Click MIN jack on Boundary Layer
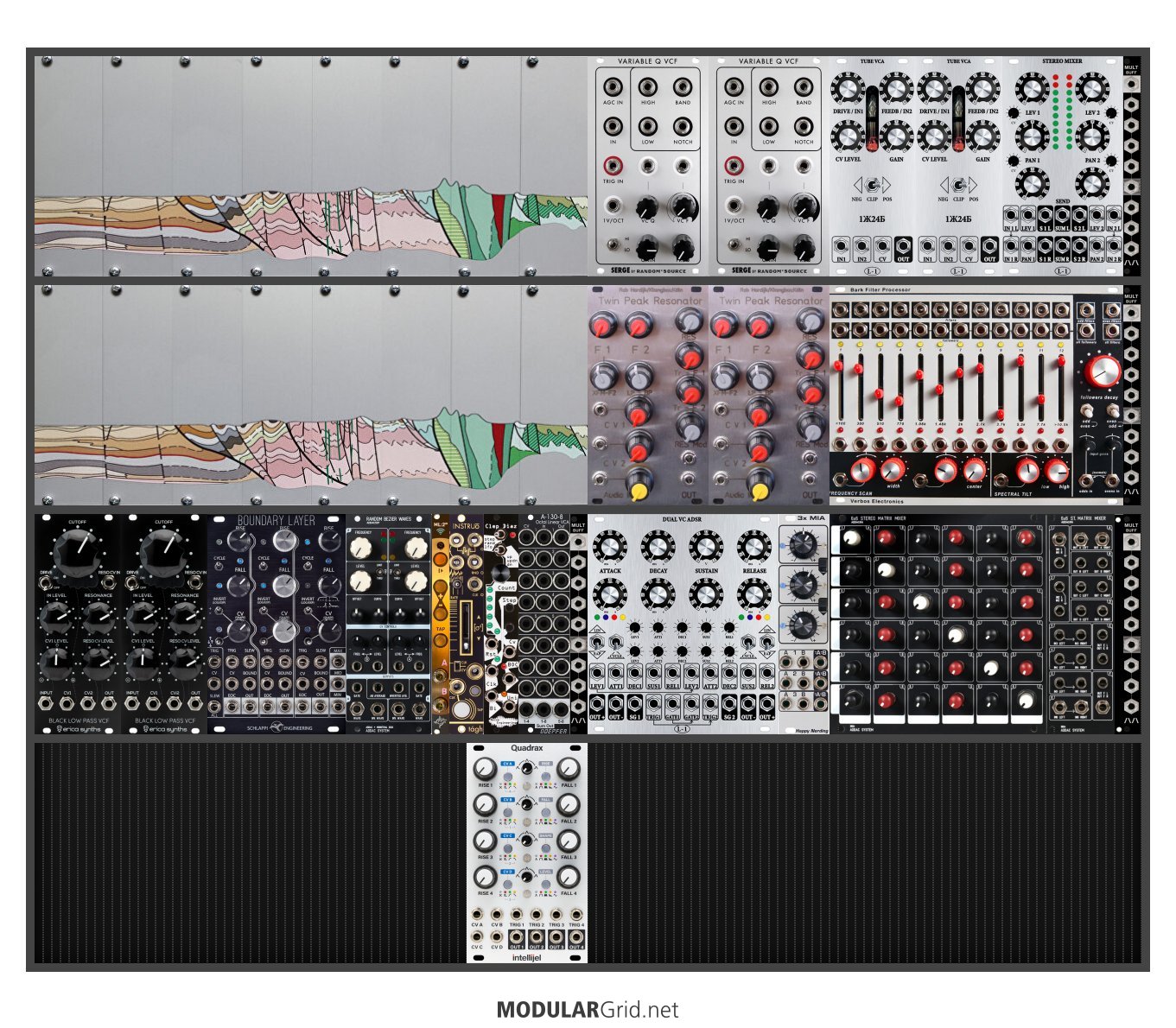 click(x=338, y=706)
